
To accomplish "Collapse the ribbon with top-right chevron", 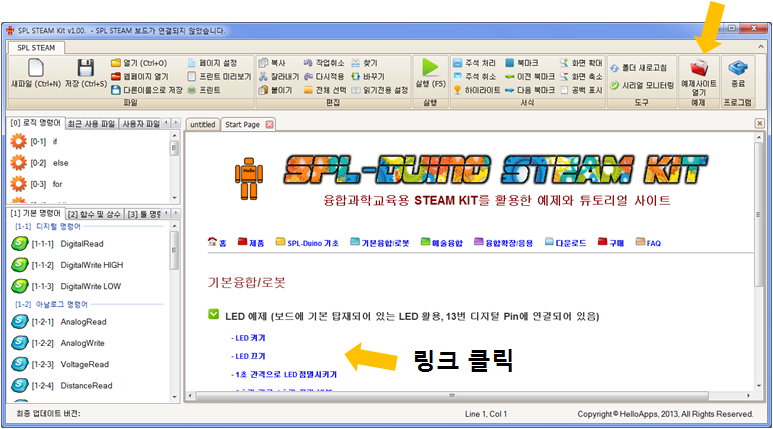I will coord(761,47).
